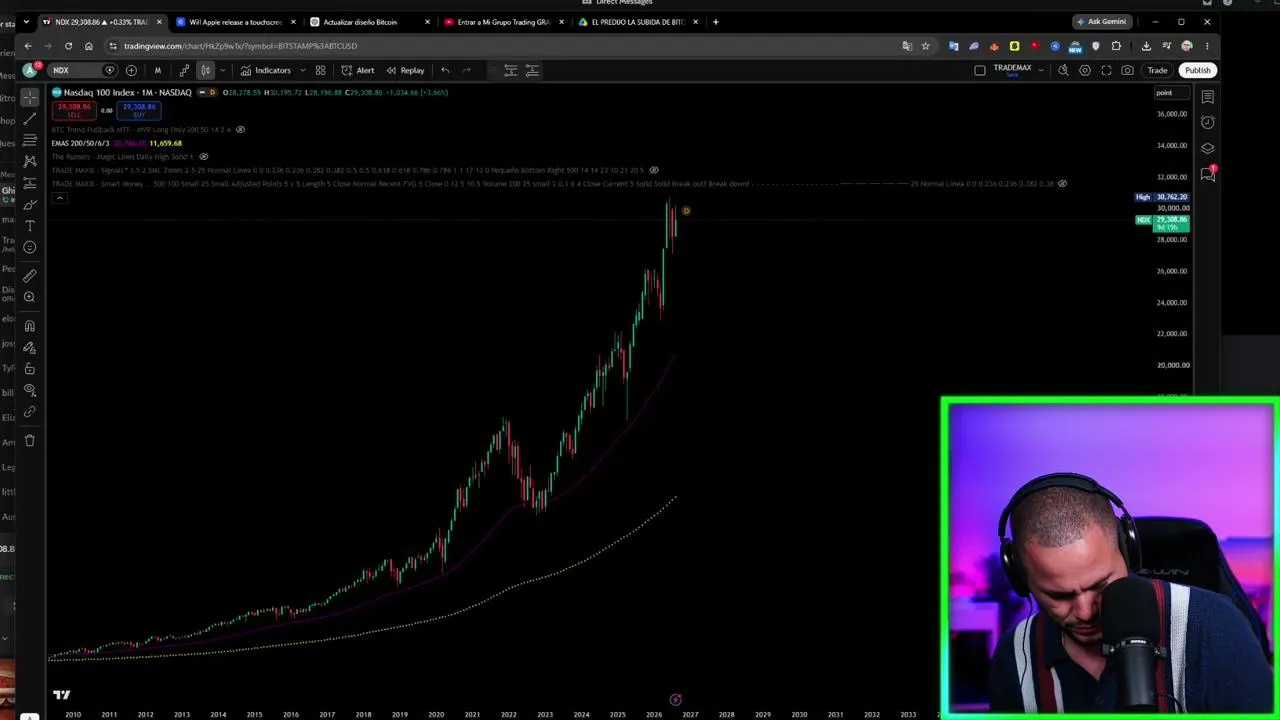Screen dimensions: 1280x720
Task: Select the trend line drawing tool
Action: click(x=30, y=118)
